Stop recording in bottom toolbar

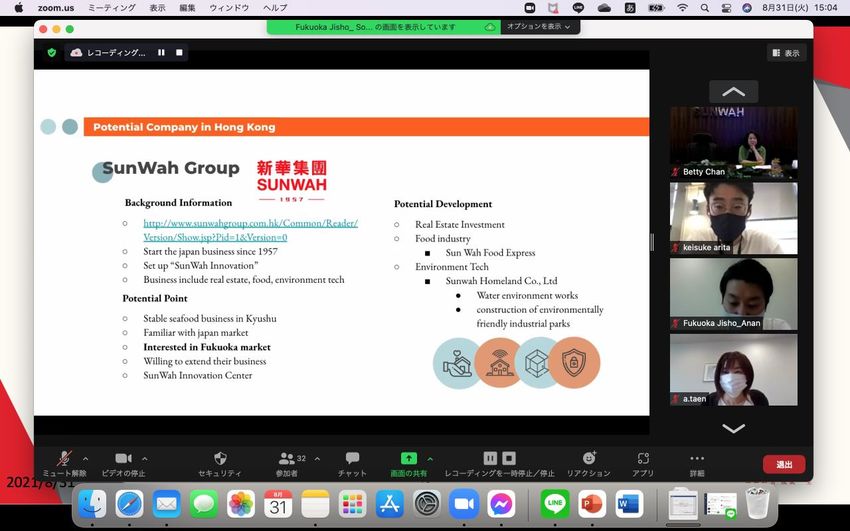tap(508, 458)
